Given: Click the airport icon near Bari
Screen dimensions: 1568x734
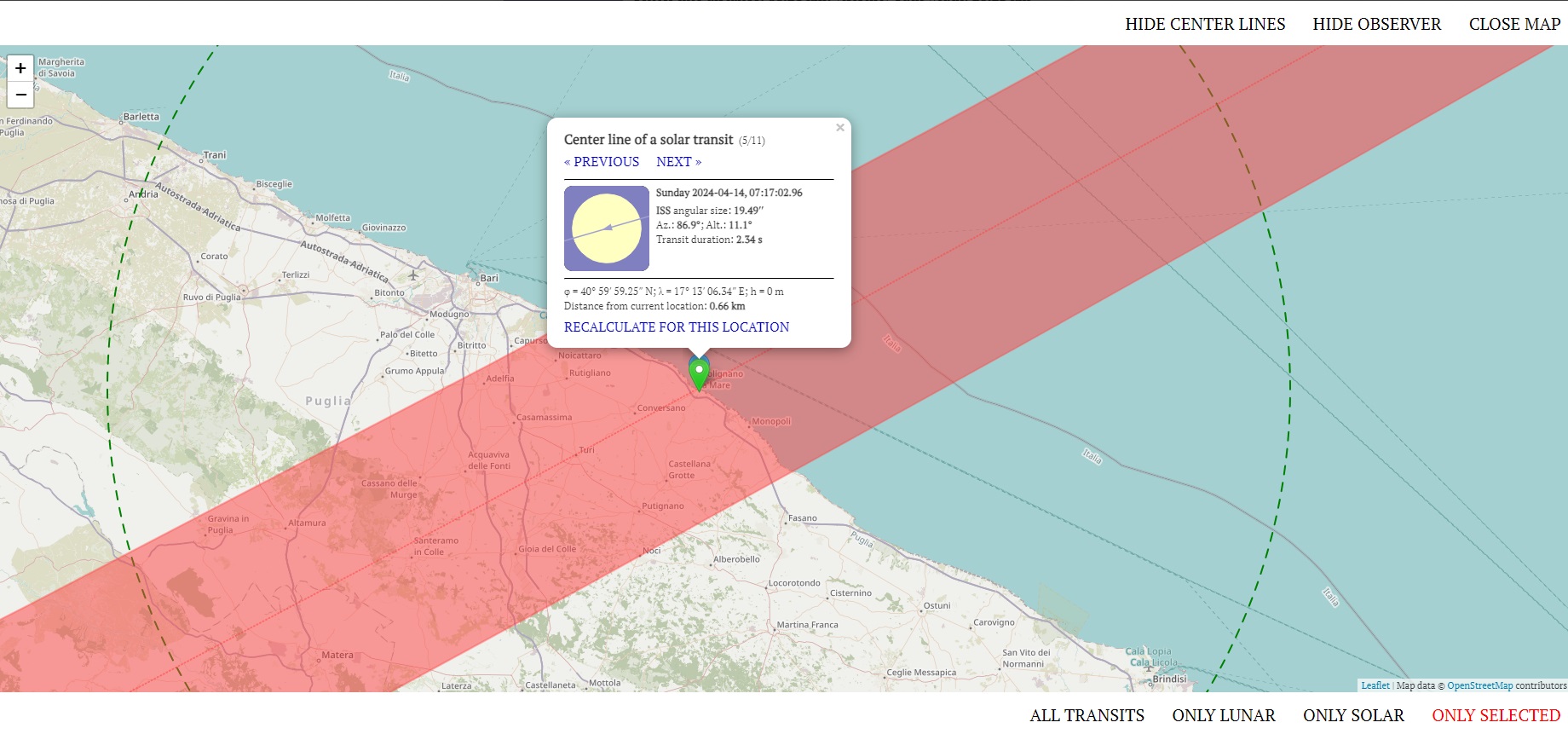Looking at the screenshot, I should (x=413, y=275).
